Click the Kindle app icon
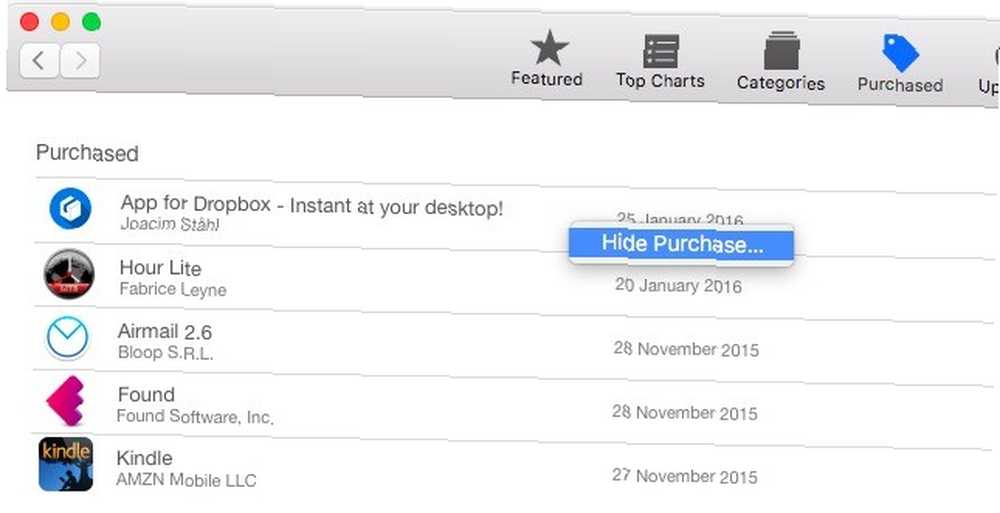 [66, 464]
